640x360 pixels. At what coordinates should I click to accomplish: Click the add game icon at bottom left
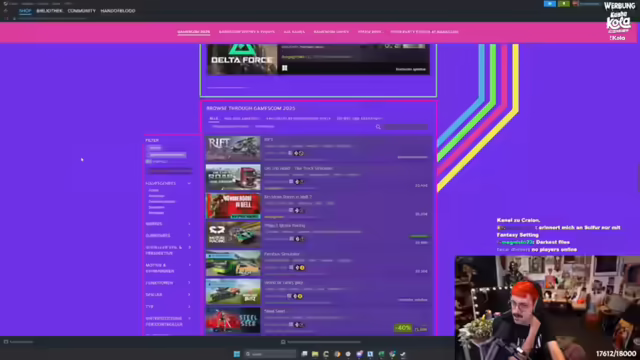6,342
